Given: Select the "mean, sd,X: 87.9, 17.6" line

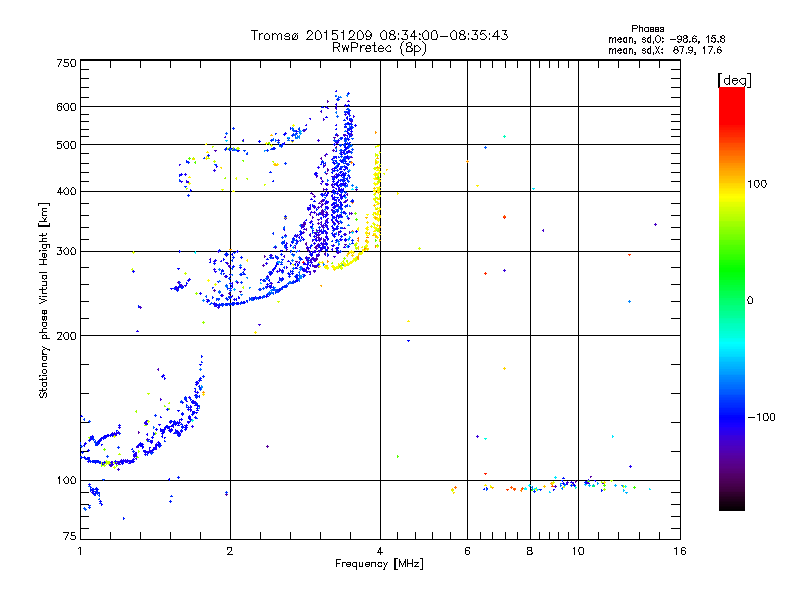Looking at the screenshot, I should (665, 50).
